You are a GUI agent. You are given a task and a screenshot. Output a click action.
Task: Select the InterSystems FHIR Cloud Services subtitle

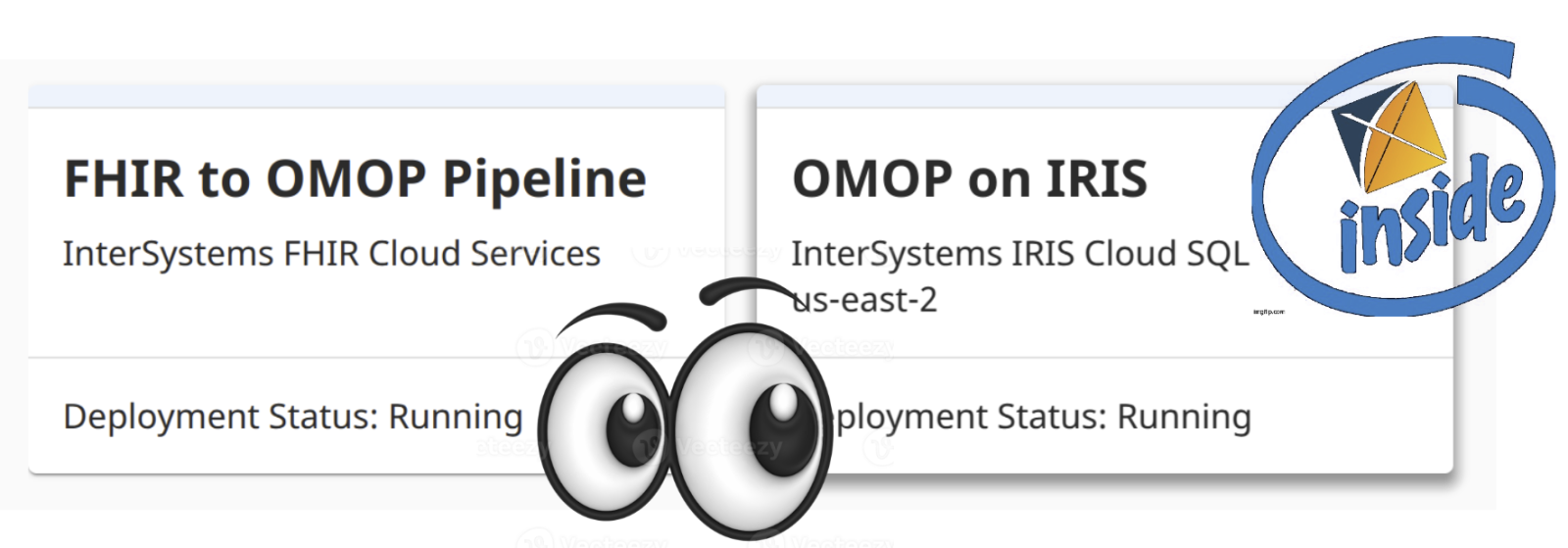pyautogui.click(x=331, y=254)
